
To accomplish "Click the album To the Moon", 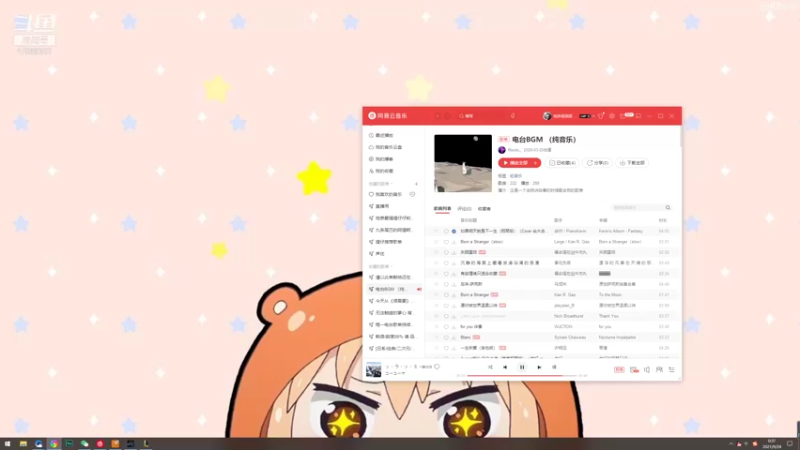I will click(x=610, y=295).
